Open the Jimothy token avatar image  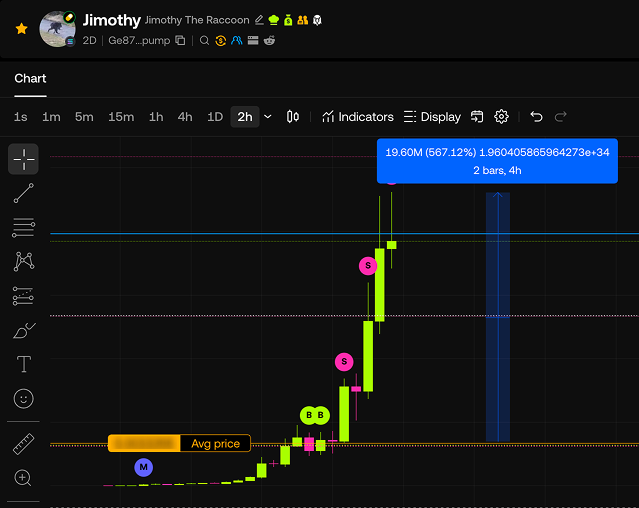tap(57, 29)
